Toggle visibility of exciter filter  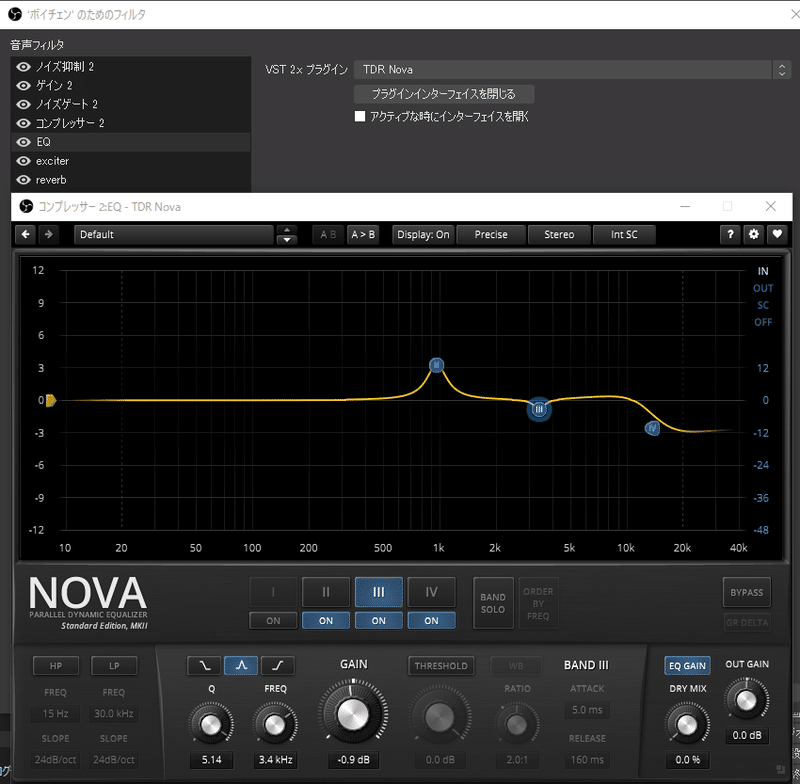pos(23,161)
